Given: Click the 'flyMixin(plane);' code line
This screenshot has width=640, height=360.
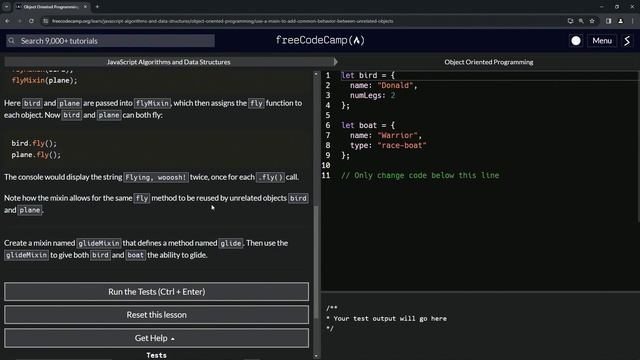Looking at the screenshot, I should pyautogui.click(x=44, y=80).
